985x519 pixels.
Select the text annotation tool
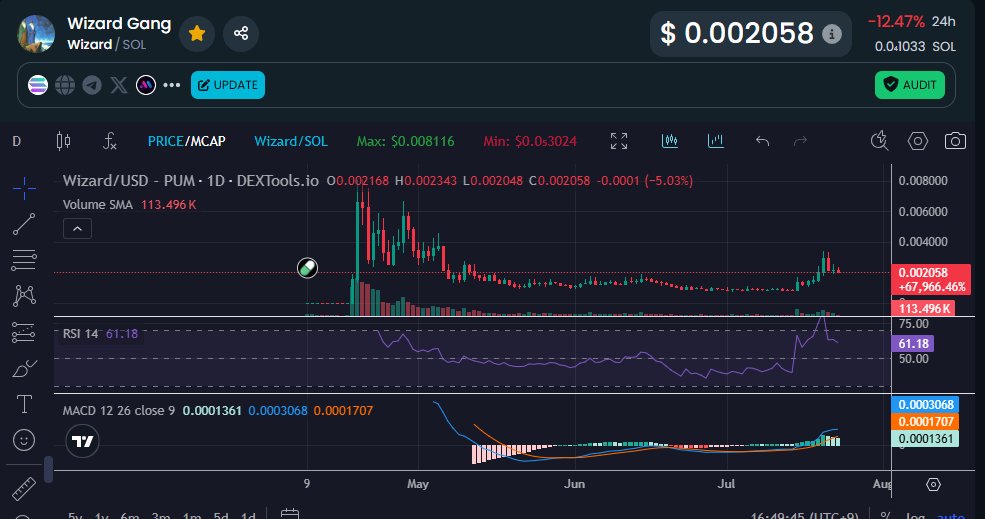click(24, 404)
